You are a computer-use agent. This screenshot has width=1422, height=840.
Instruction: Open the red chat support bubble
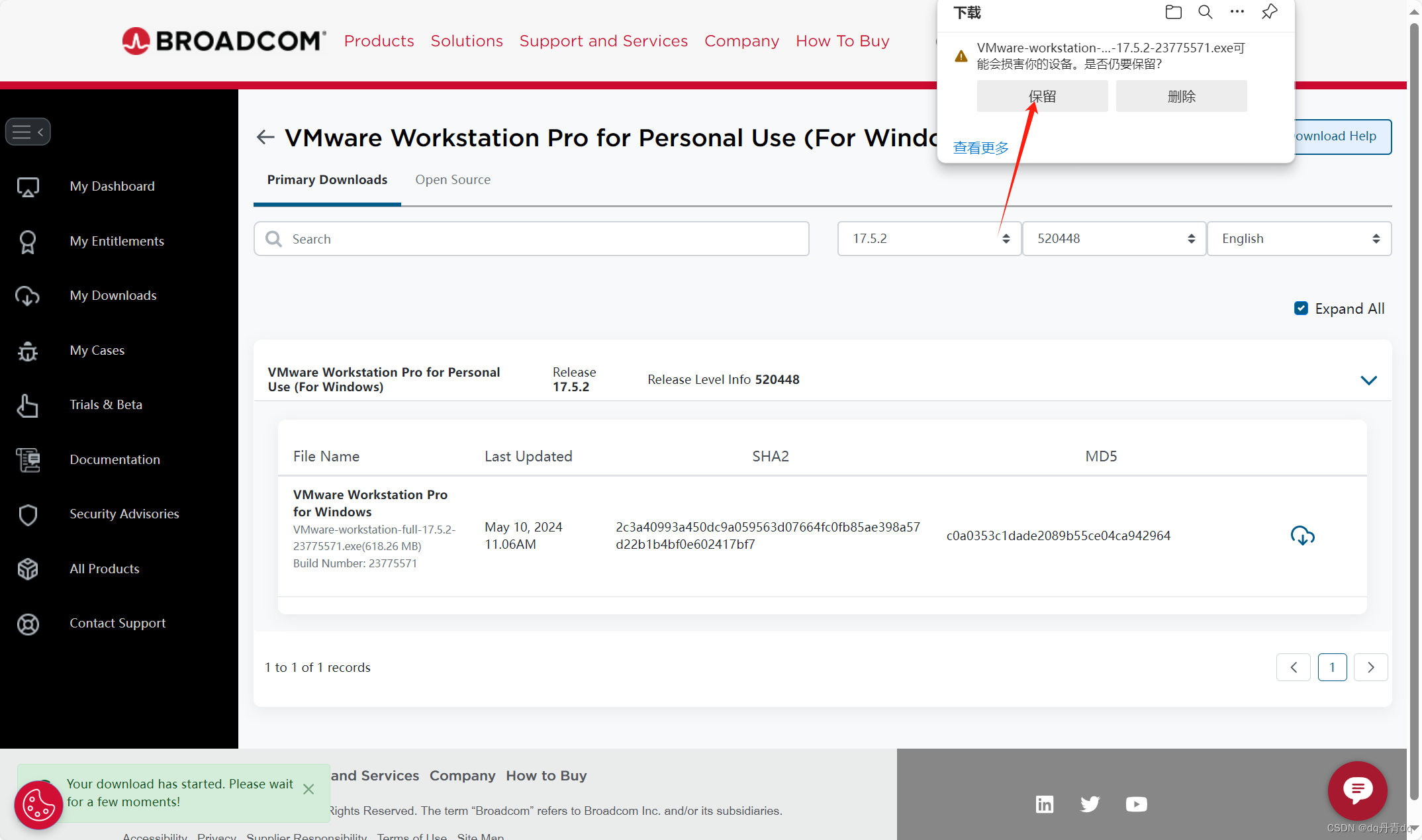(1357, 790)
